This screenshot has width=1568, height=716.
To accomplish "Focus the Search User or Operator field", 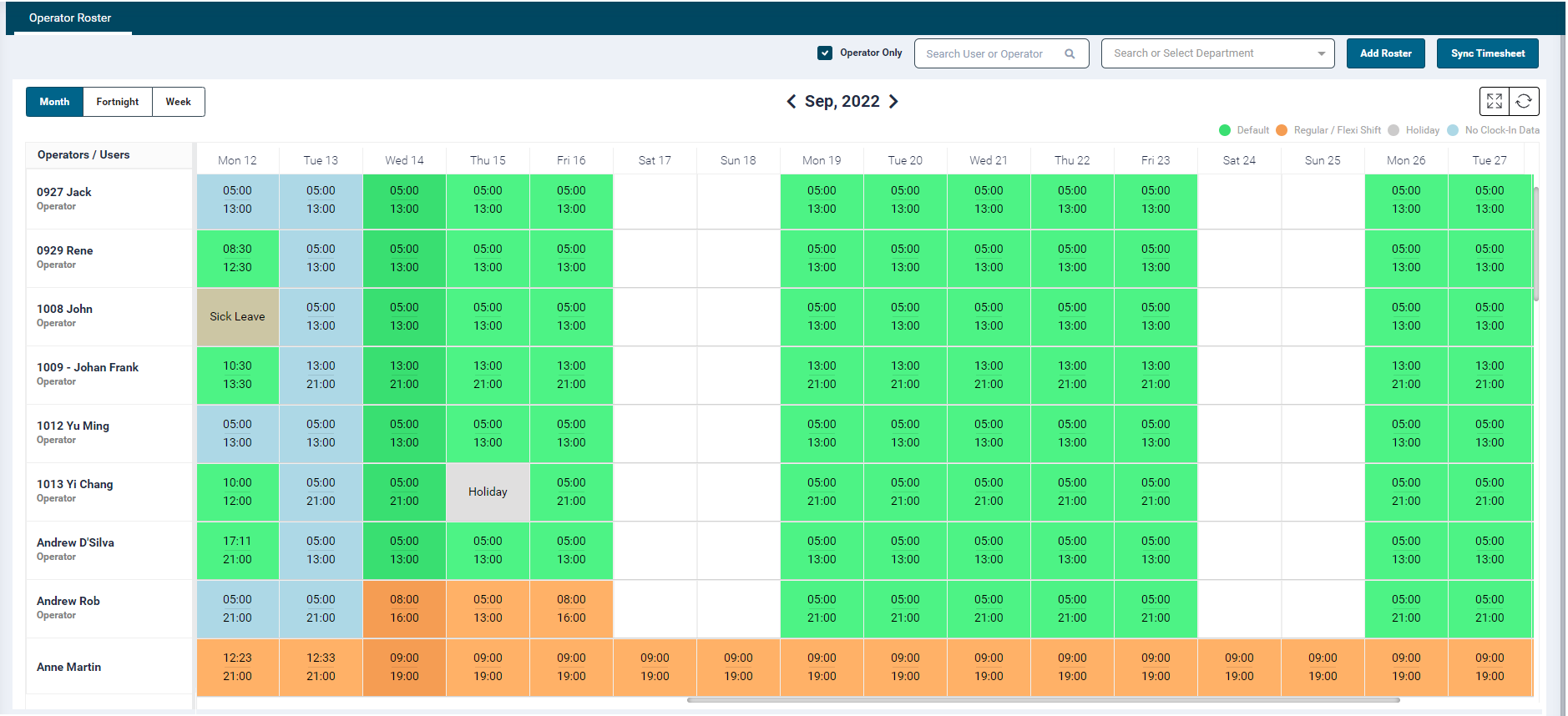I will coord(989,53).
